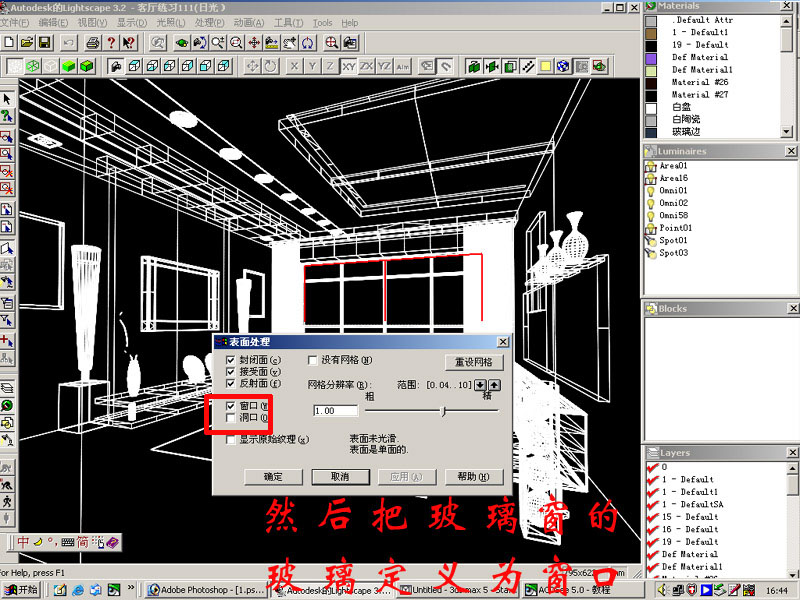Screen dimensions: 800x600
Task: Click the mesh resolution 1.00 input field
Action: click(x=335, y=411)
